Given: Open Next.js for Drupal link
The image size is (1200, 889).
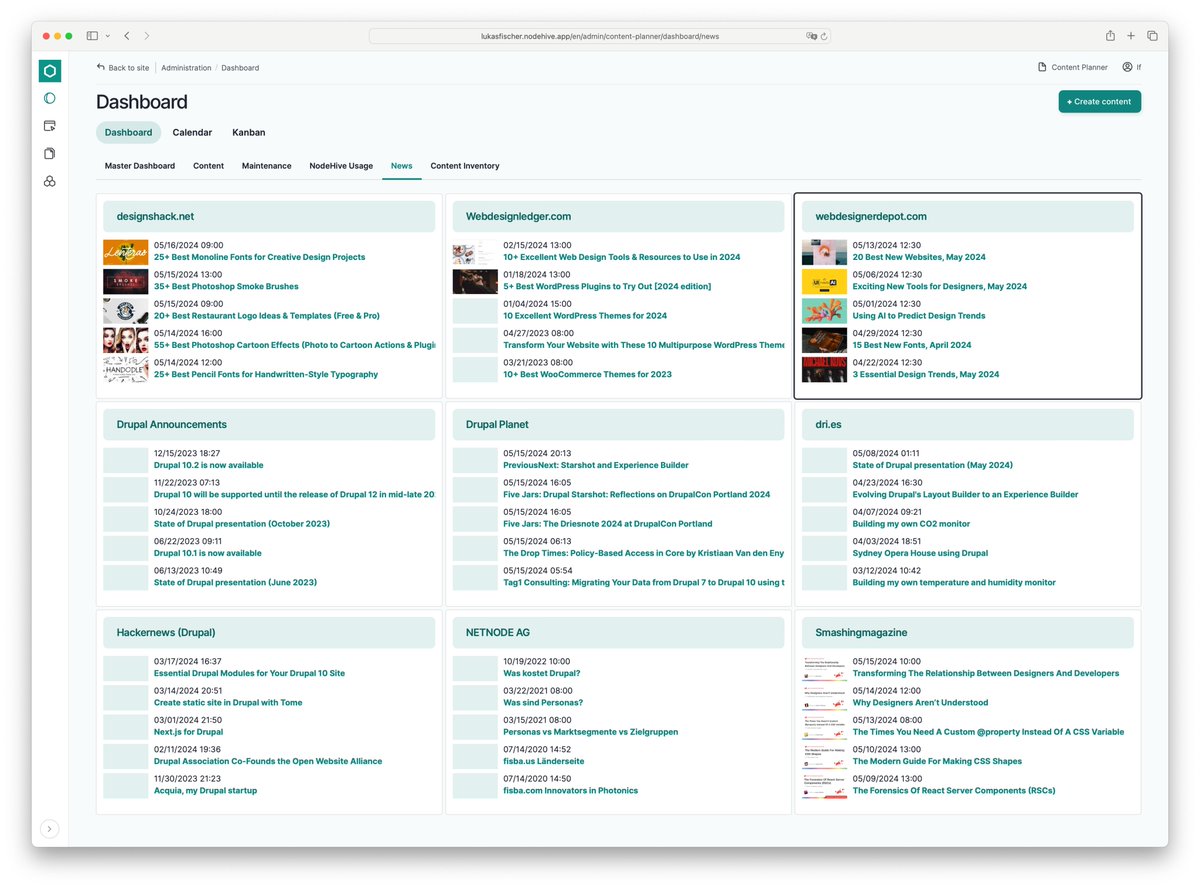Looking at the screenshot, I should (189, 732).
